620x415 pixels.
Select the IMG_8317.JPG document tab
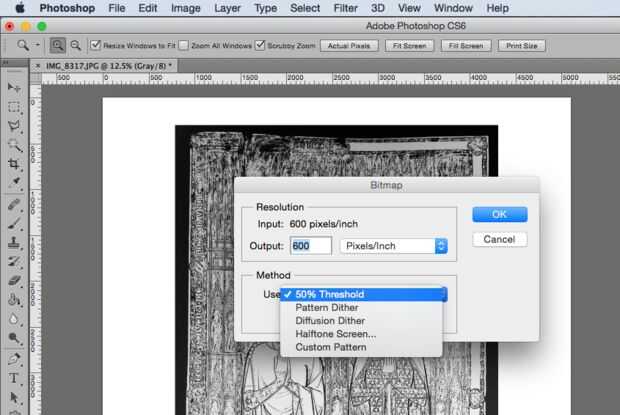coord(109,66)
